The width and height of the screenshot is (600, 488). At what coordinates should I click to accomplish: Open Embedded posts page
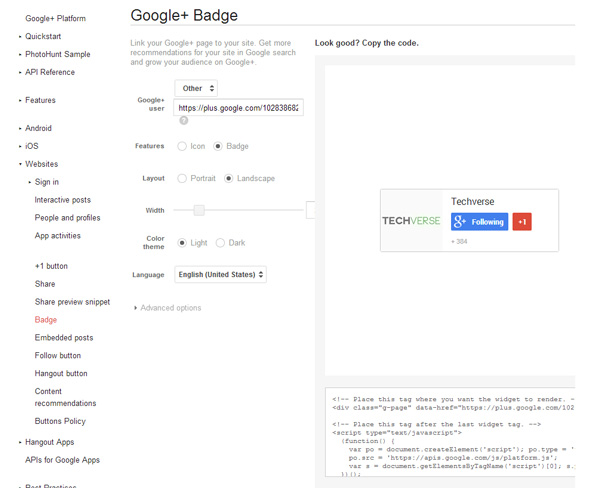[x=64, y=338]
